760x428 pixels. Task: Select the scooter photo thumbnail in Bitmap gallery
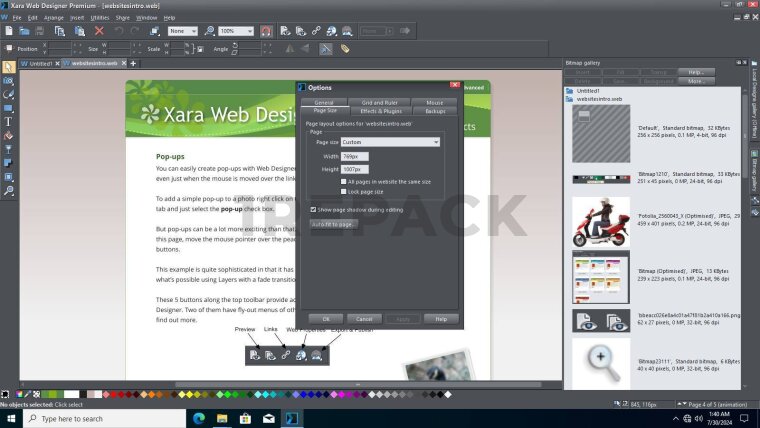pyautogui.click(x=601, y=221)
